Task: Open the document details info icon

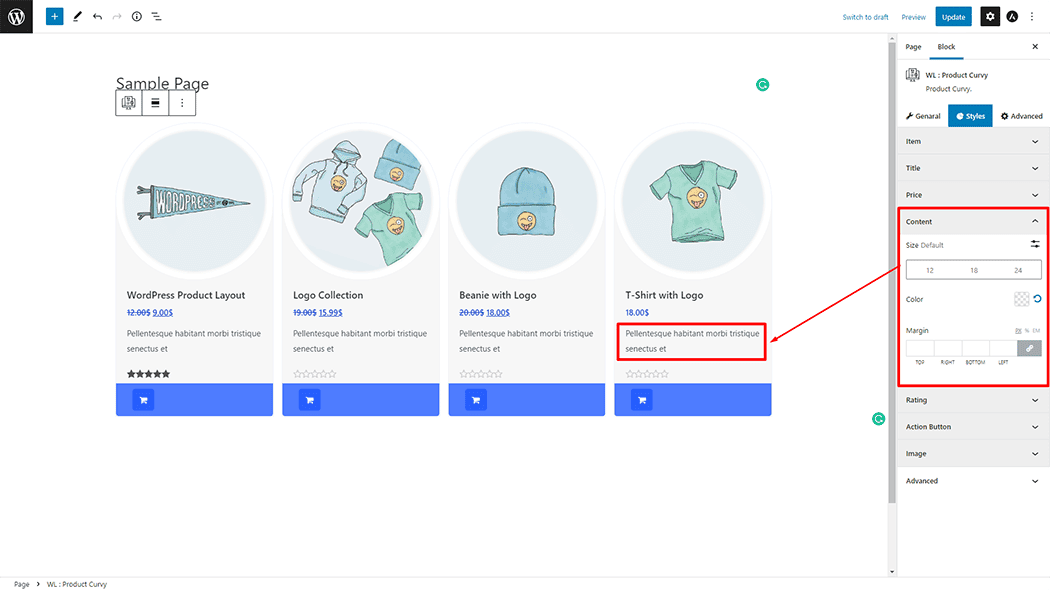Action: point(137,17)
